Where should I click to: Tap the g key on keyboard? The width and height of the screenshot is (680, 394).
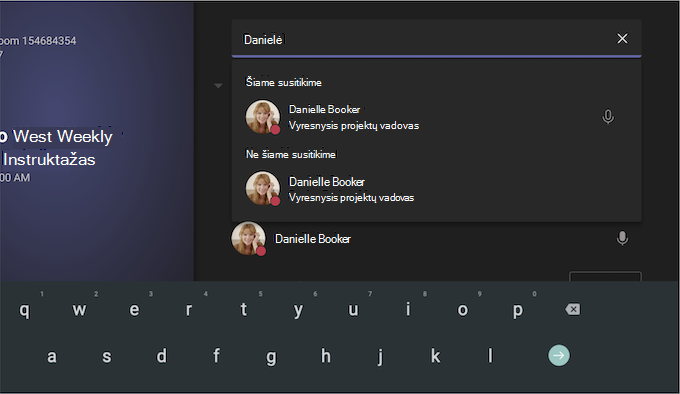271,357
